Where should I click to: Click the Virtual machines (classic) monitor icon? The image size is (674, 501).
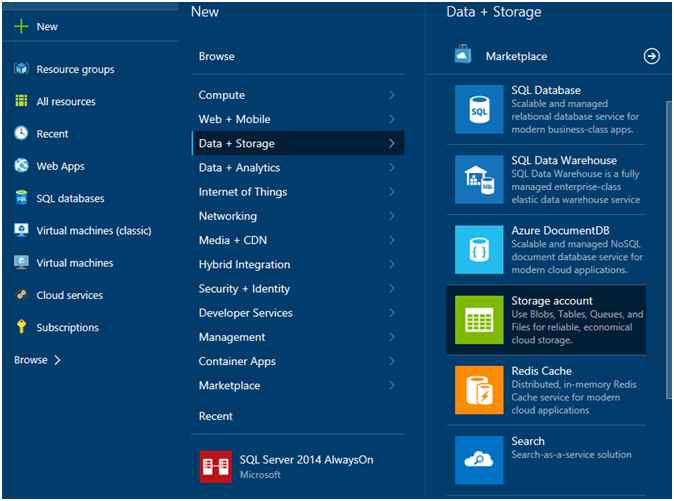[x=21, y=230]
